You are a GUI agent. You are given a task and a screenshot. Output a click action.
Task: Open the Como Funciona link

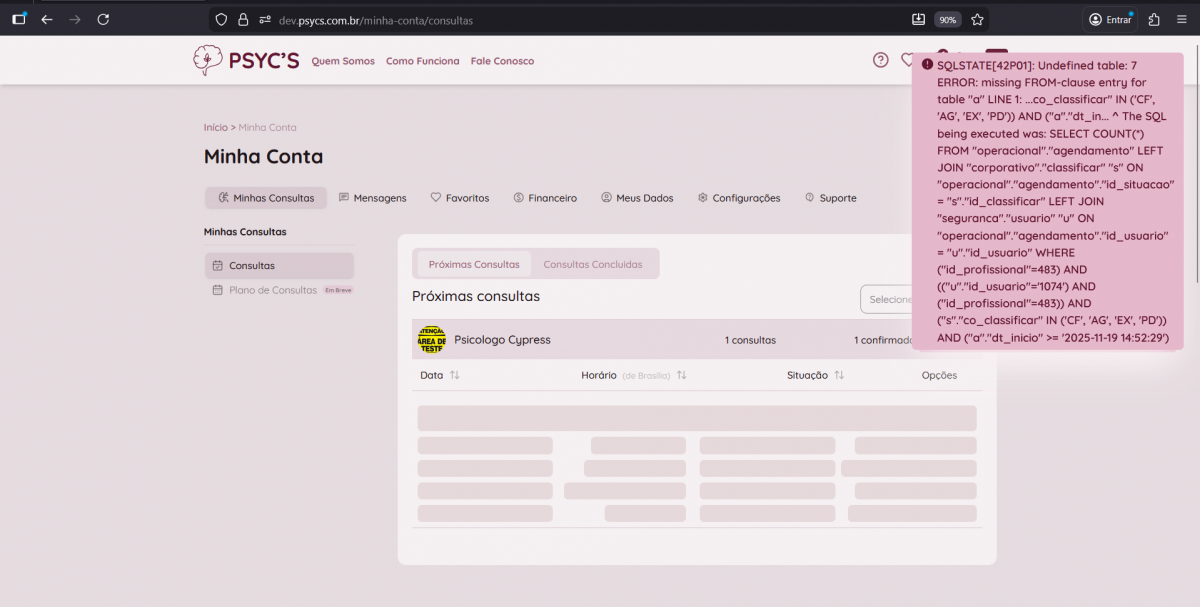tap(422, 61)
